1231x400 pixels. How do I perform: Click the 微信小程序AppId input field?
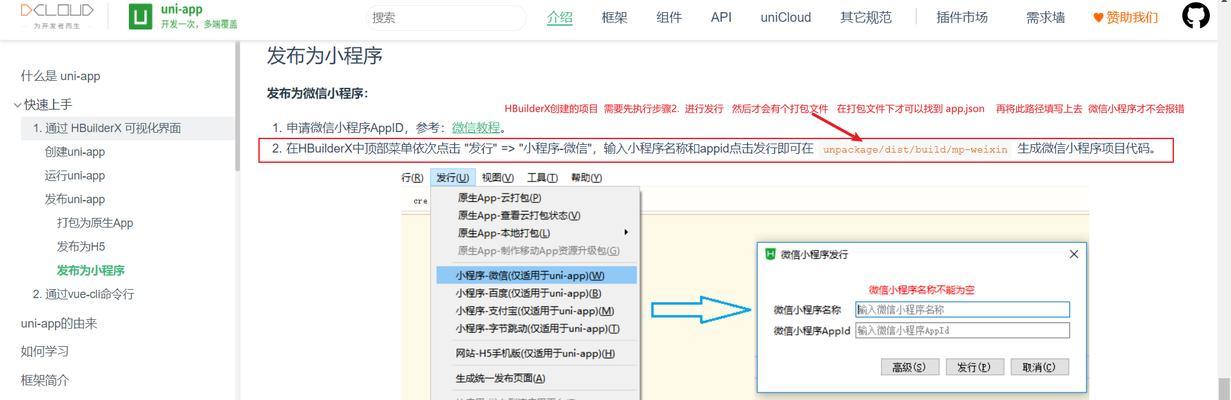point(962,330)
